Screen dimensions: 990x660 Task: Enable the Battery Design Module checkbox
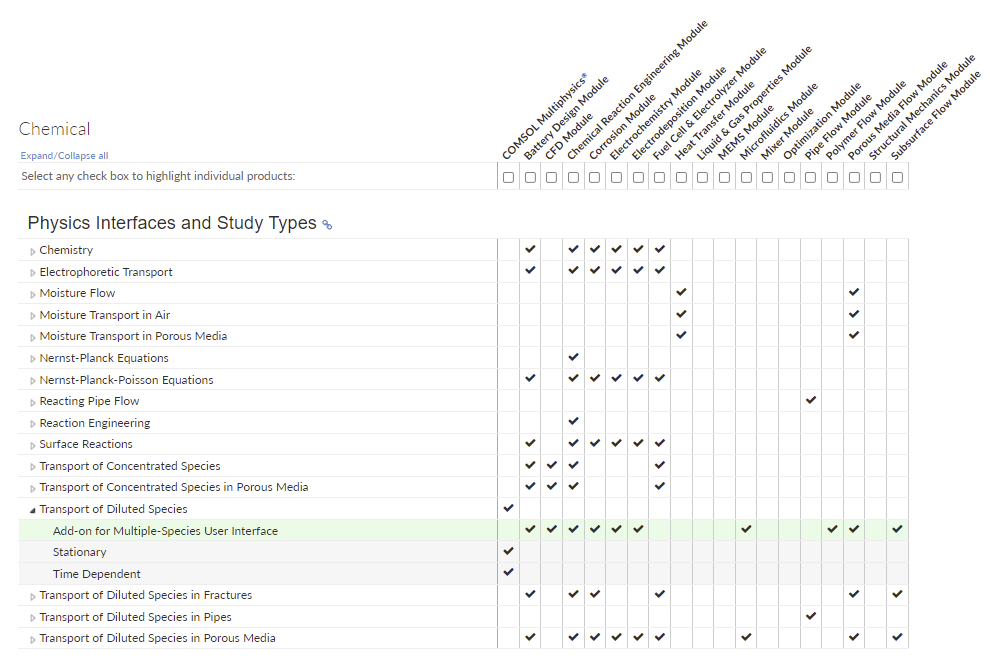530,177
